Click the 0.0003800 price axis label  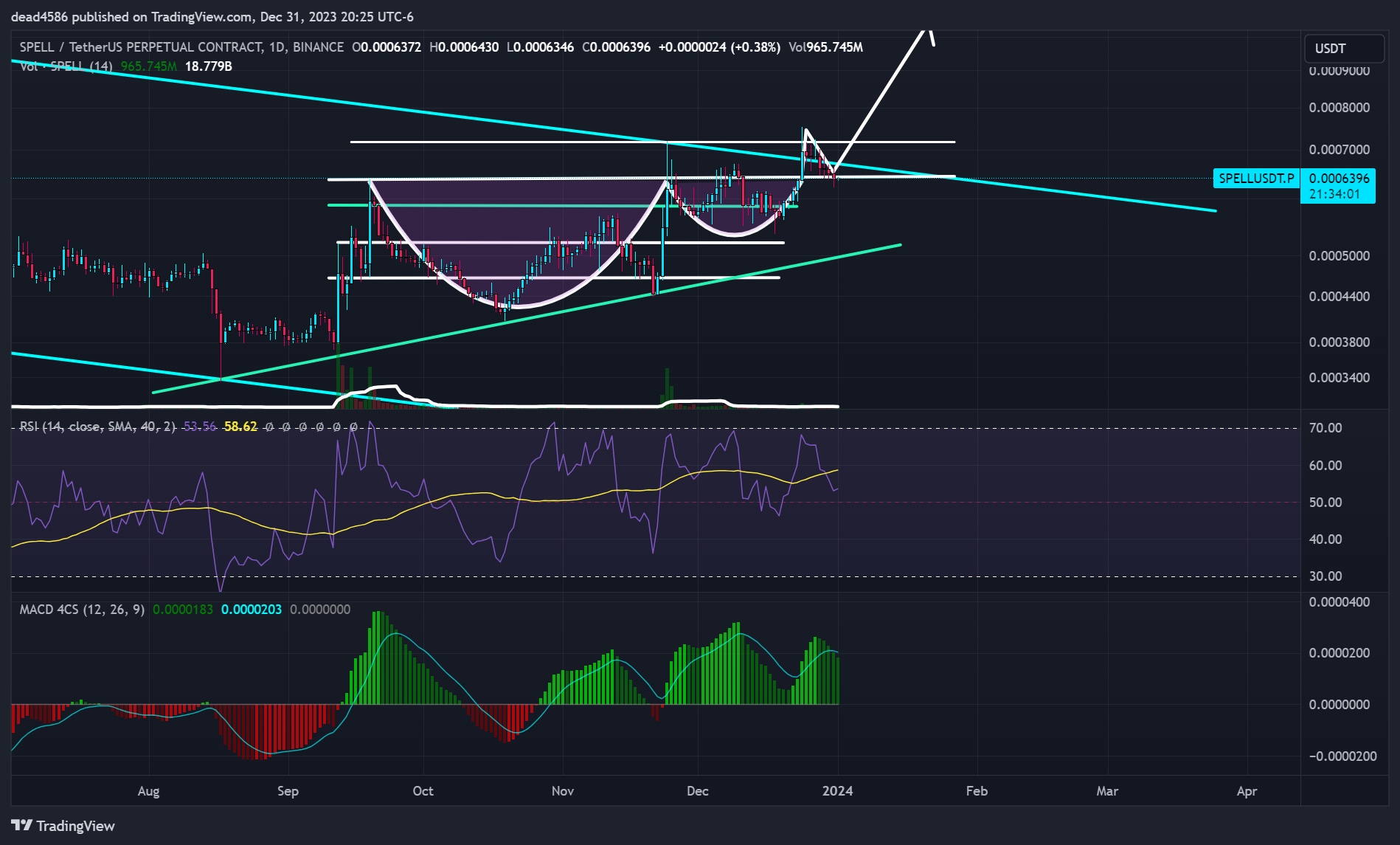tap(1339, 342)
